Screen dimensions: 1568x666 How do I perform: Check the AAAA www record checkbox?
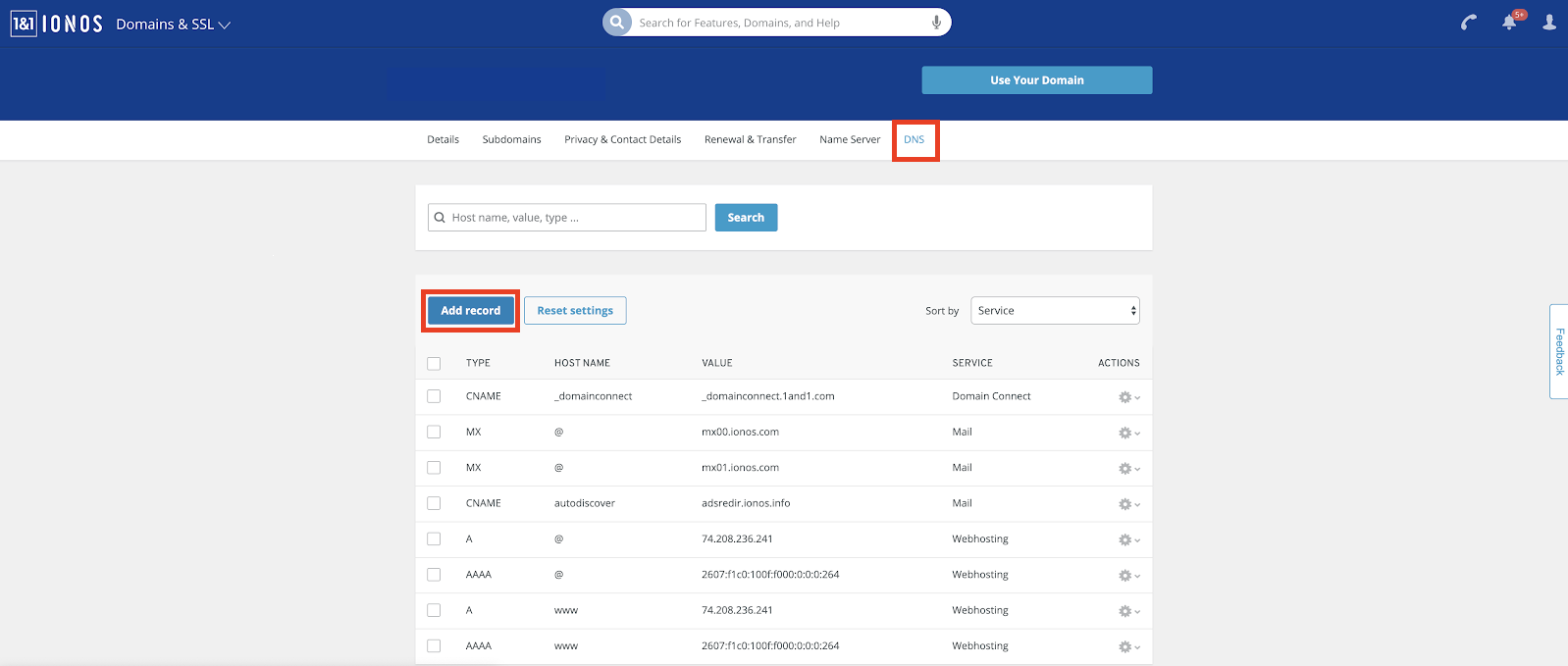434,645
